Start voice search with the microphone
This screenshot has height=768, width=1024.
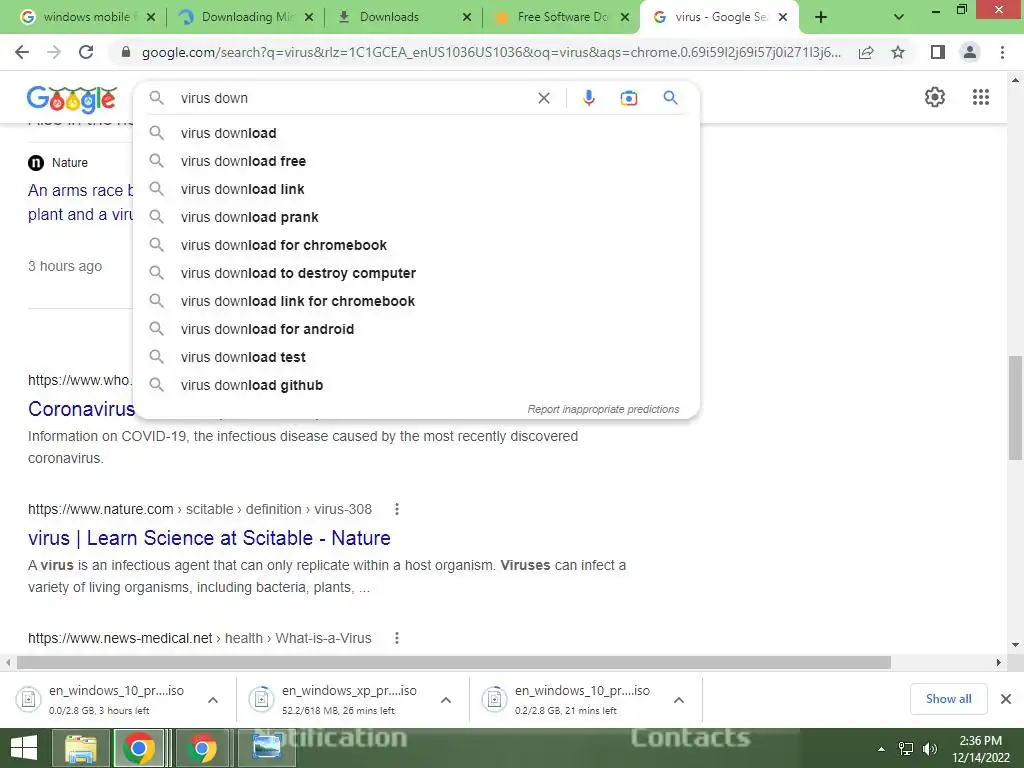point(588,98)
